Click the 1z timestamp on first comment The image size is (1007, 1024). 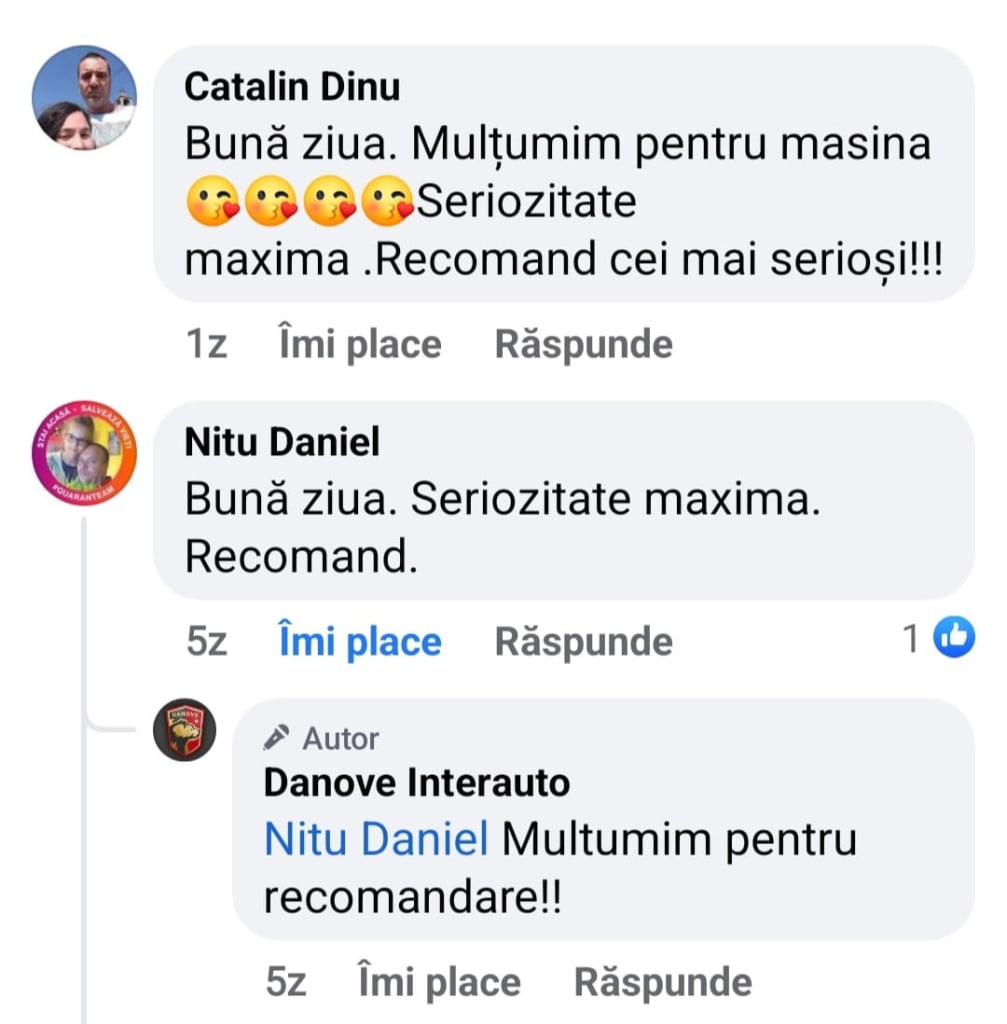tap(206, 345)
